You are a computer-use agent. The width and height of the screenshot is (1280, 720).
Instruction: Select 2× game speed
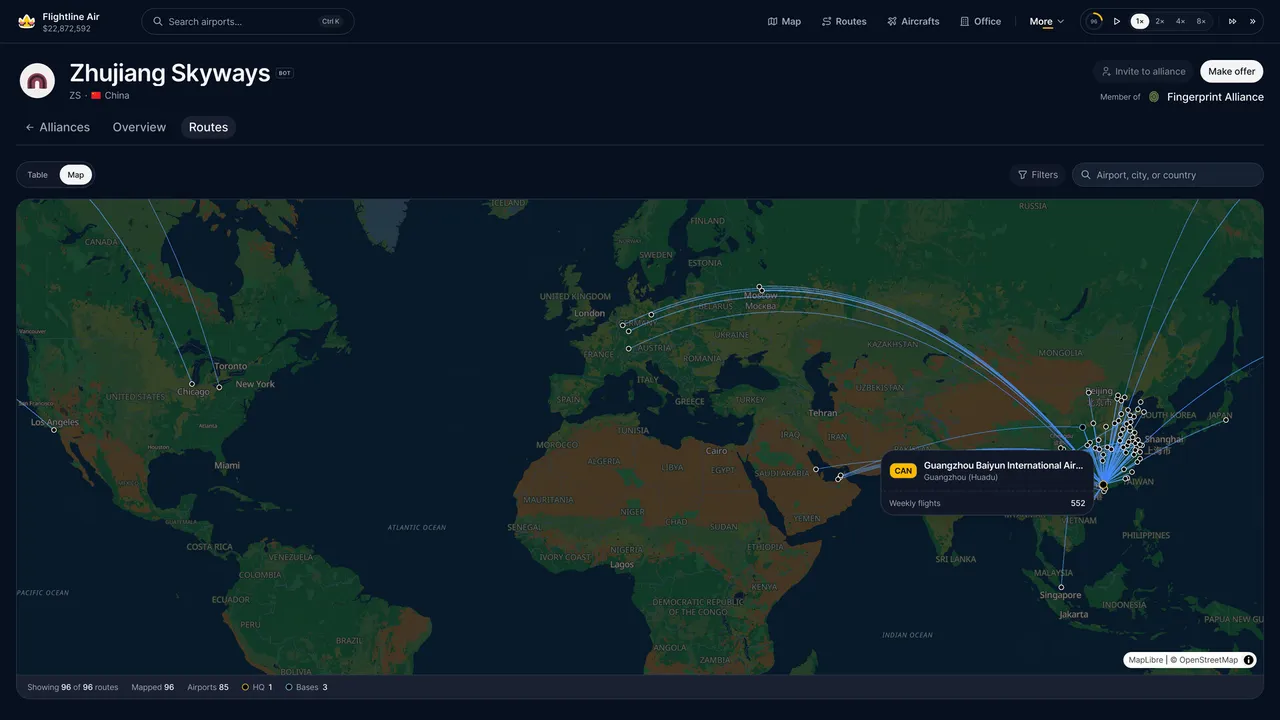coord(1160,21)
